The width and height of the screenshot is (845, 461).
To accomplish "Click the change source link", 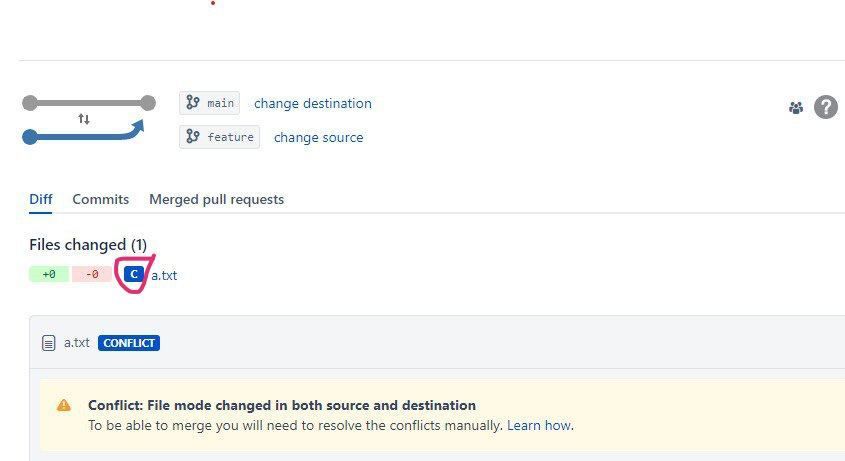I will (318, 137).
